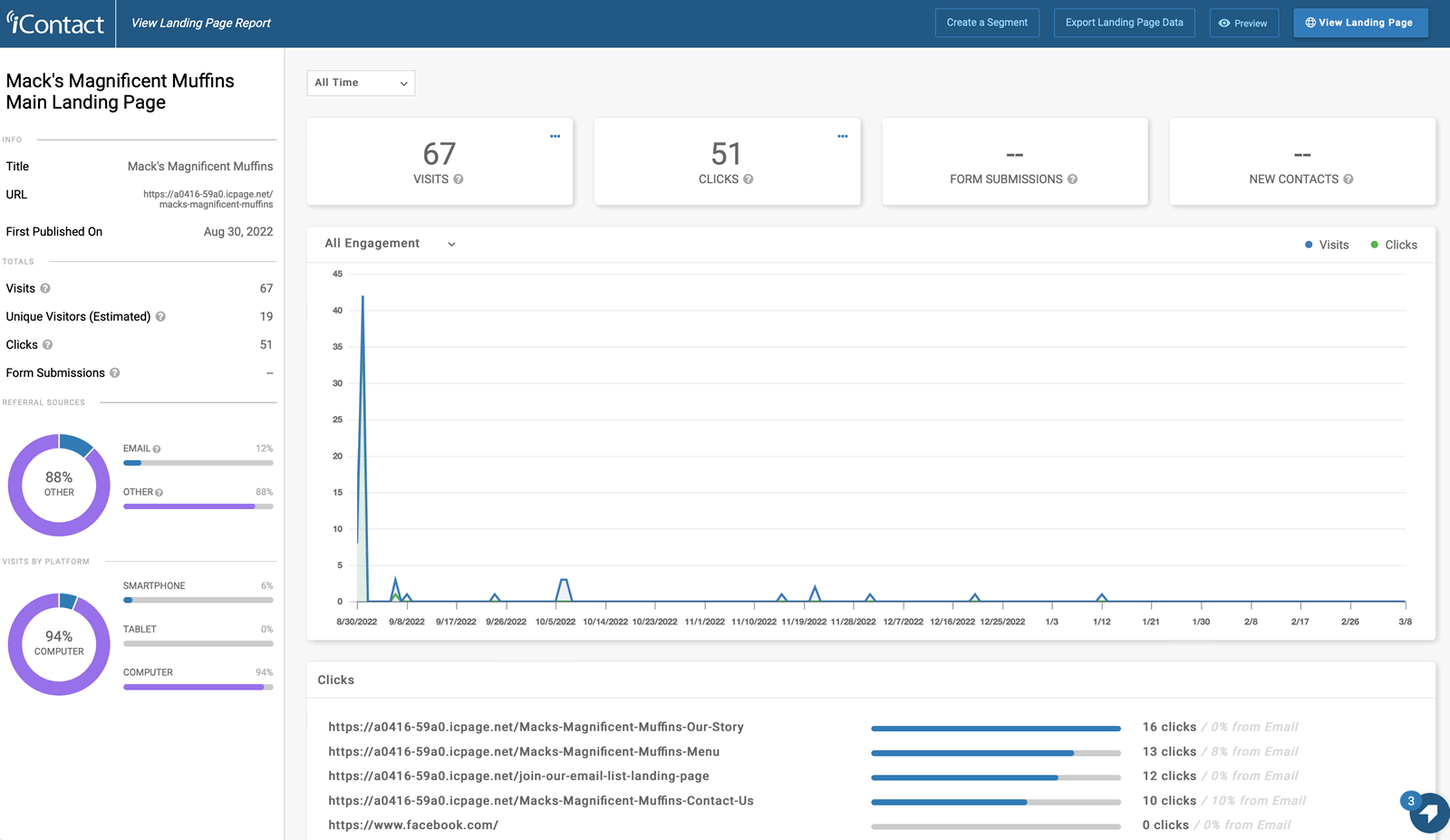The width and height of the screenshot is (1450, 840).
Task: Click the FORM SUBMISSIONS summary card
Action: point(1015,161)
